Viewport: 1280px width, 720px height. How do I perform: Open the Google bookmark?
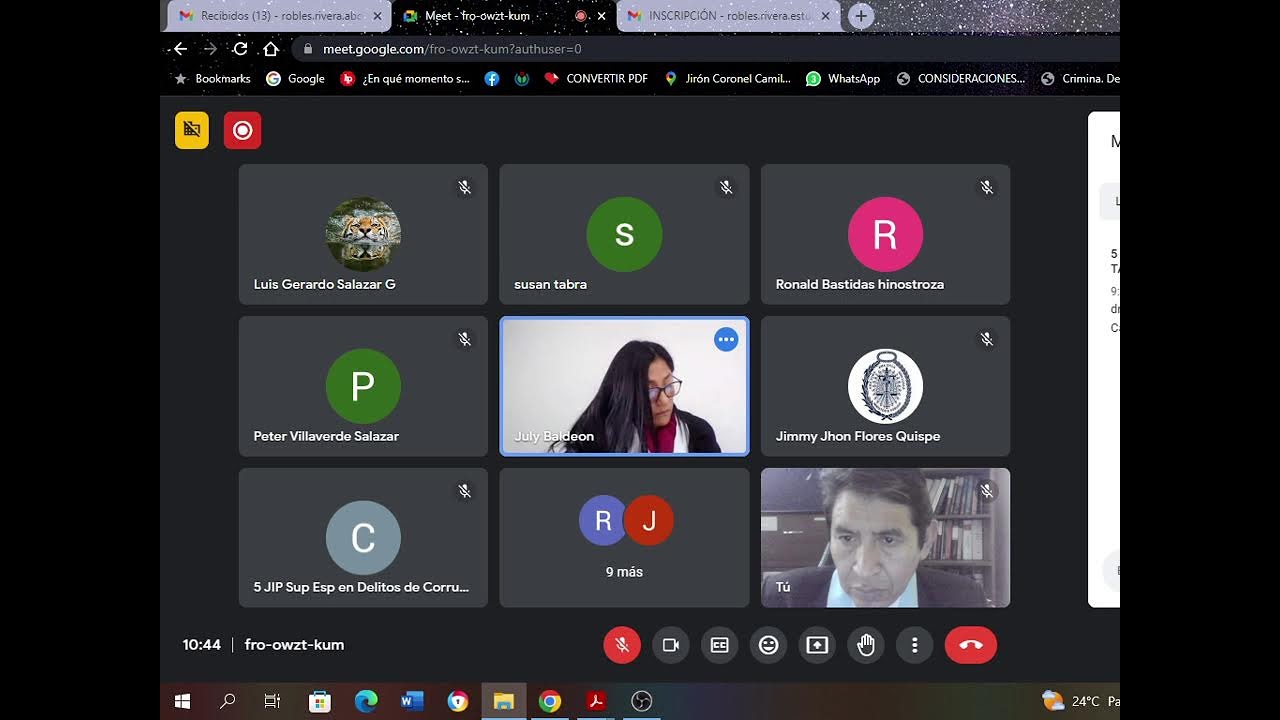point(295,78)
